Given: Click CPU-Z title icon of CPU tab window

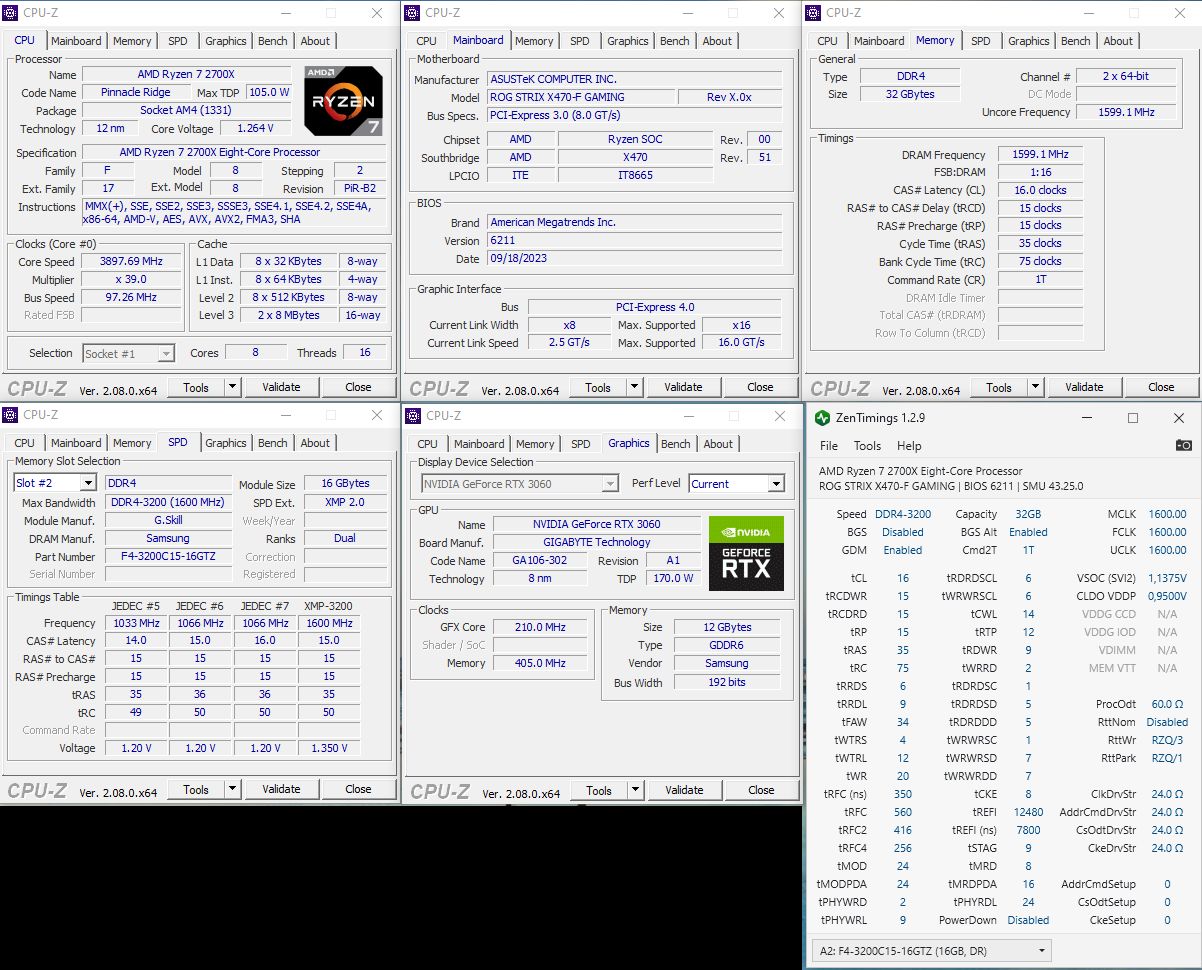Looking at the screenshot, I should 11,13.
